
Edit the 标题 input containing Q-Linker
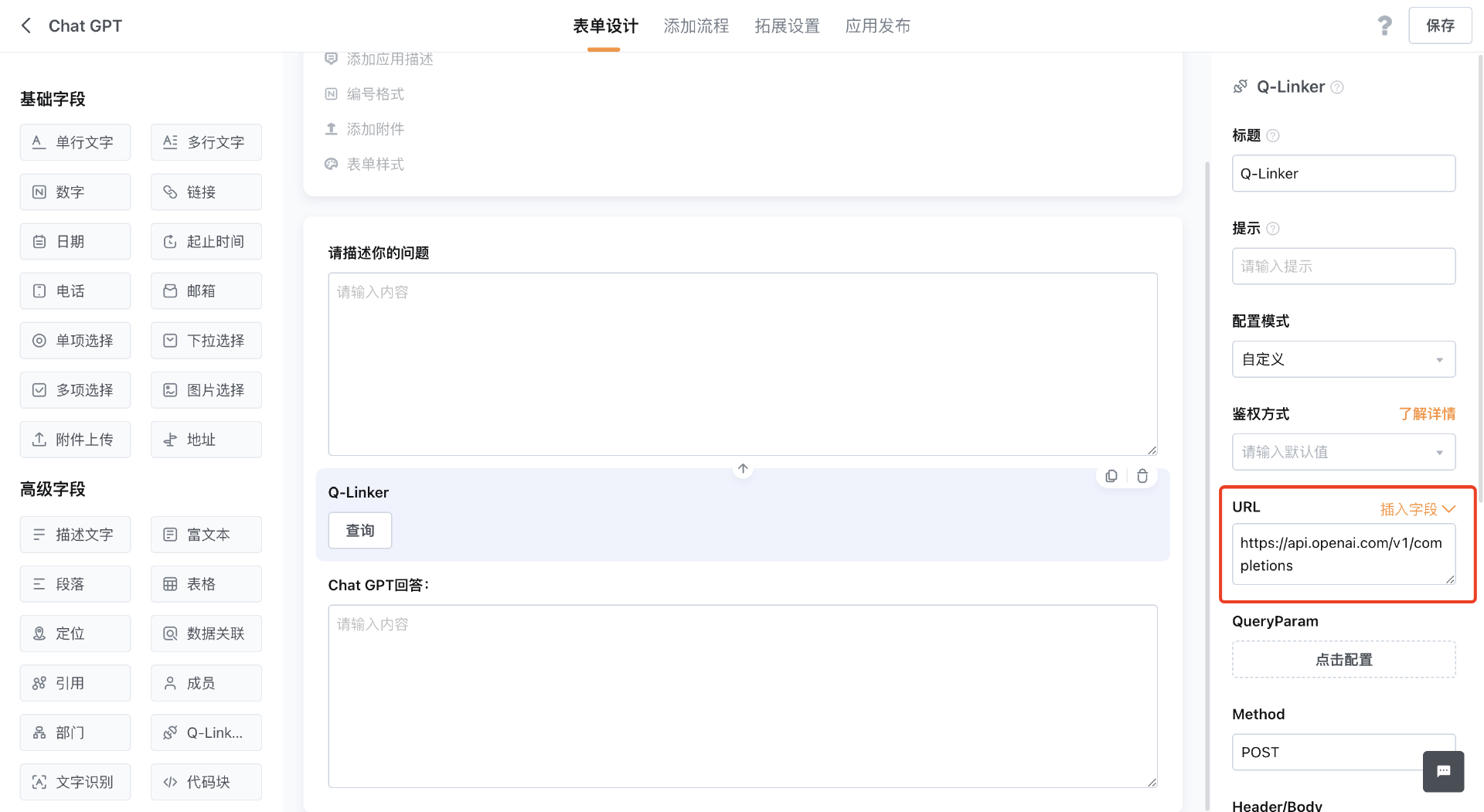(x=1343, y=173)
